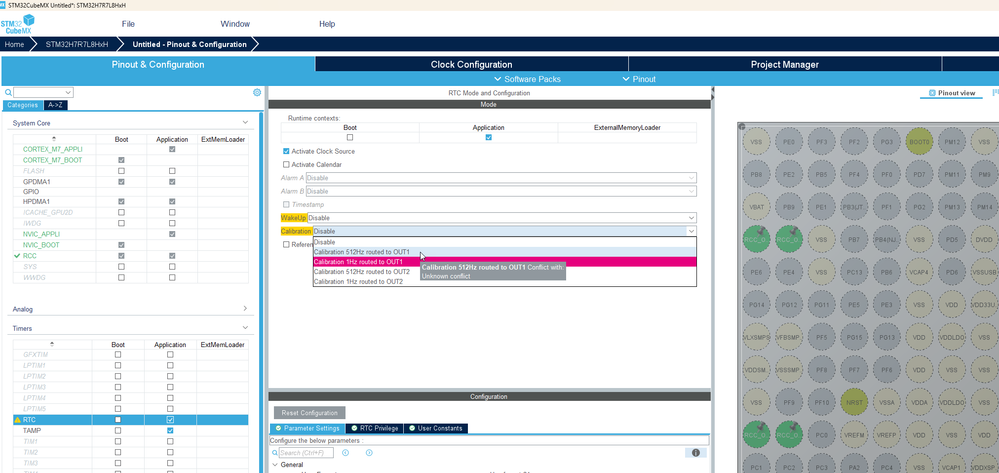Collapse the General parameters group
Viewport: 999px width, 473px height.
coord(275,465)
